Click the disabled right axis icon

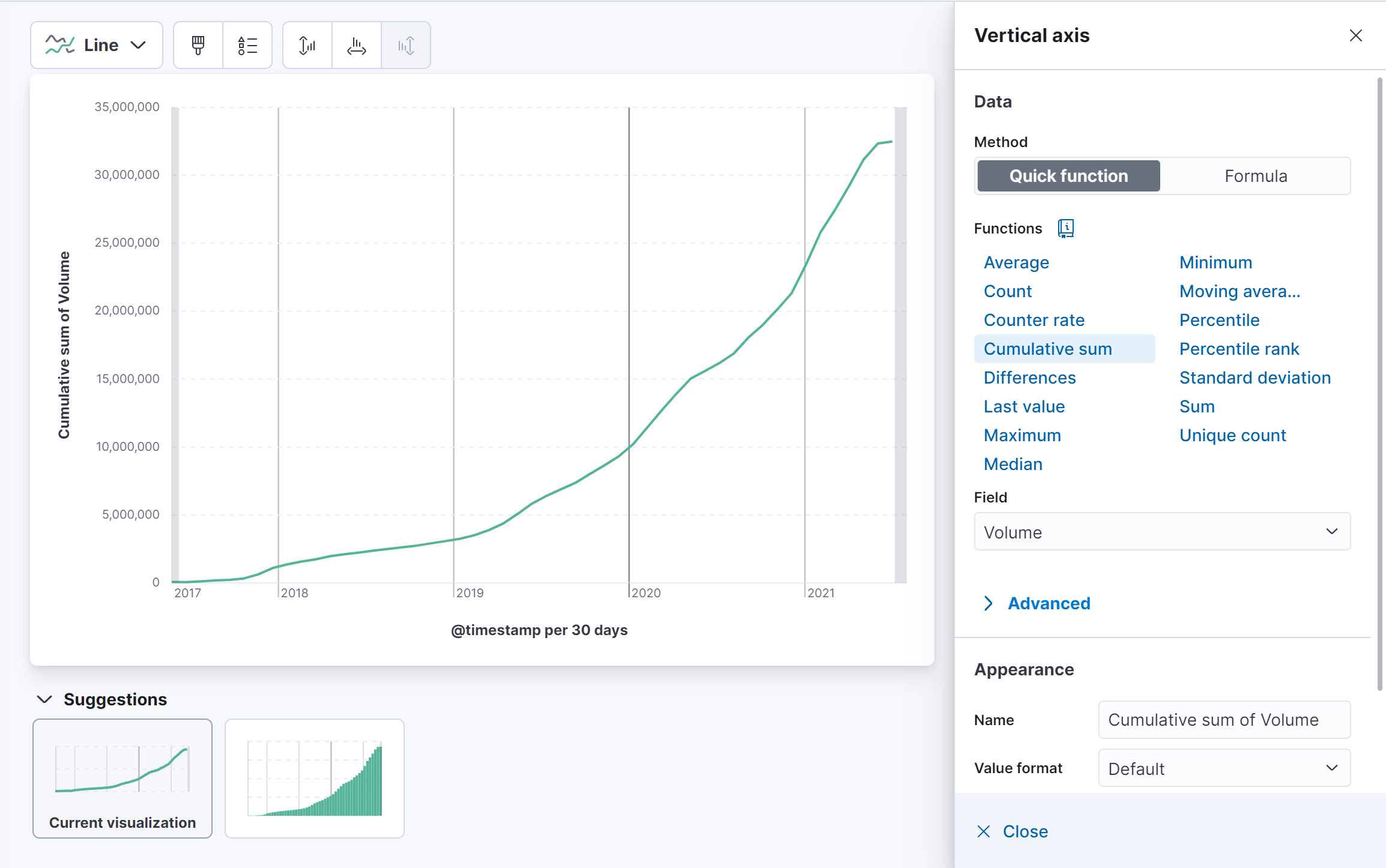406,45
